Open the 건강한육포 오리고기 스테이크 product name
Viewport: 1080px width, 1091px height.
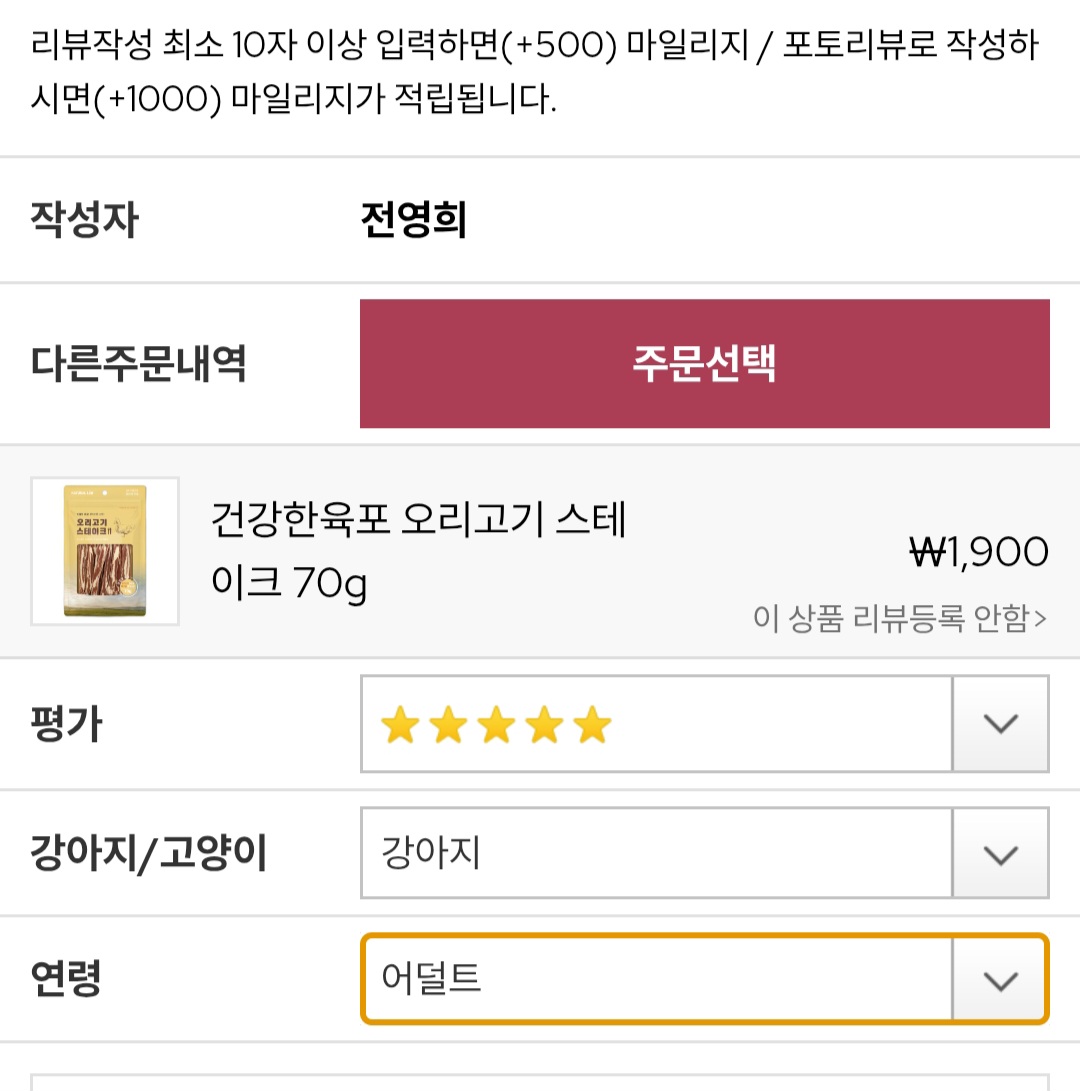coord(419,550)
